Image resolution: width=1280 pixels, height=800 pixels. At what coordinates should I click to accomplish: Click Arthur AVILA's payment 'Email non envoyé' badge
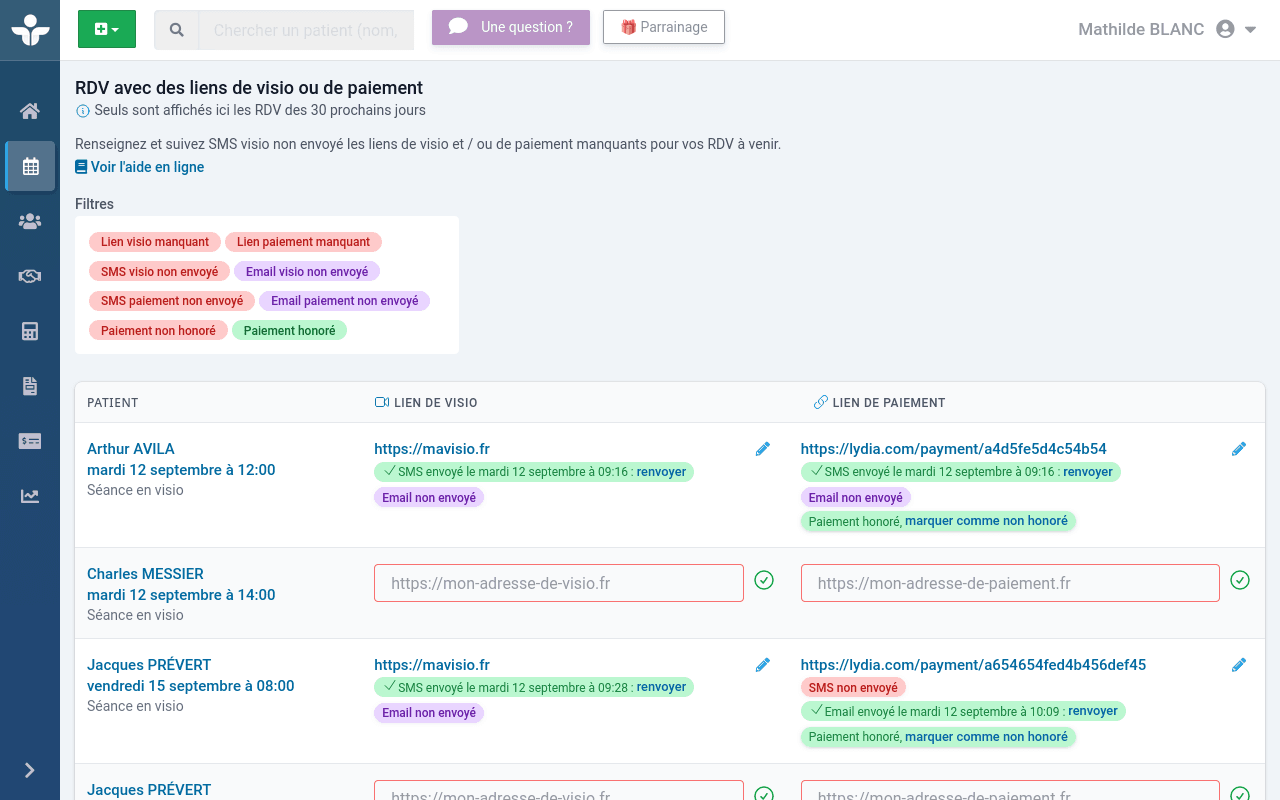(856, 497)
